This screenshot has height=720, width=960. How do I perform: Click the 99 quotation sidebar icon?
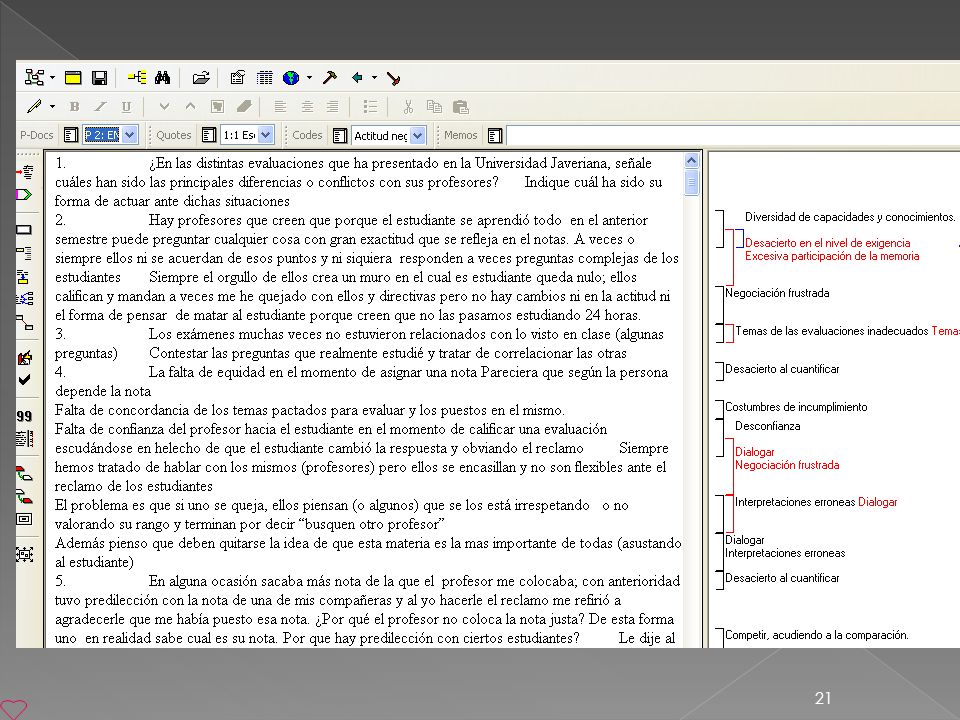tap(24, 416)
